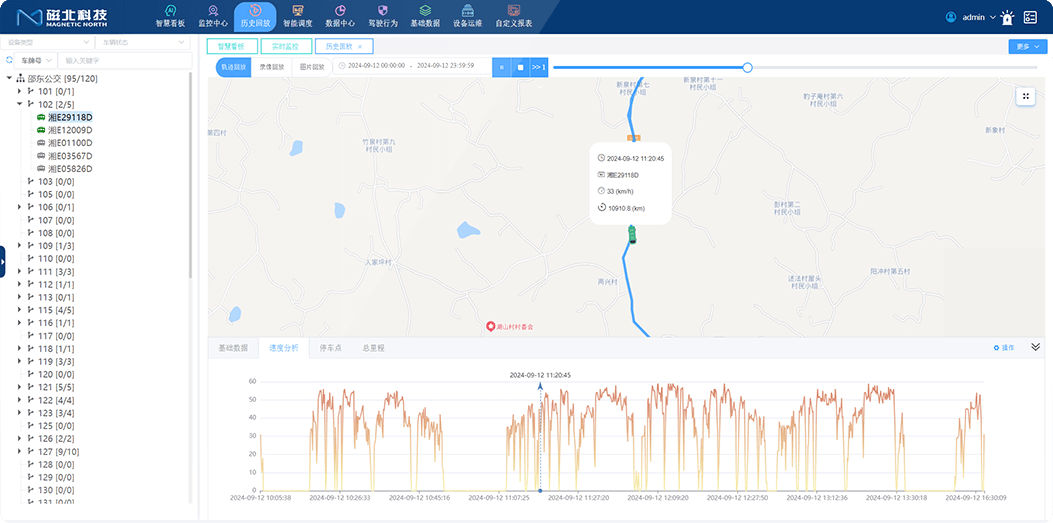Open the 更多 dropdown button
Viewport: 1053px width, 523px height.
click(x=1027, y=46)
